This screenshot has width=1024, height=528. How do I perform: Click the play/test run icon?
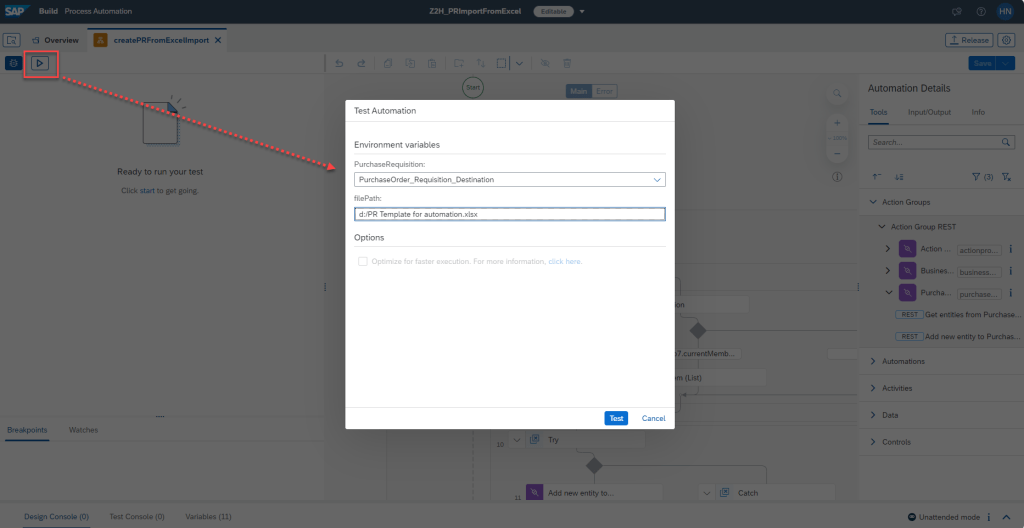[x=40, y=63]
